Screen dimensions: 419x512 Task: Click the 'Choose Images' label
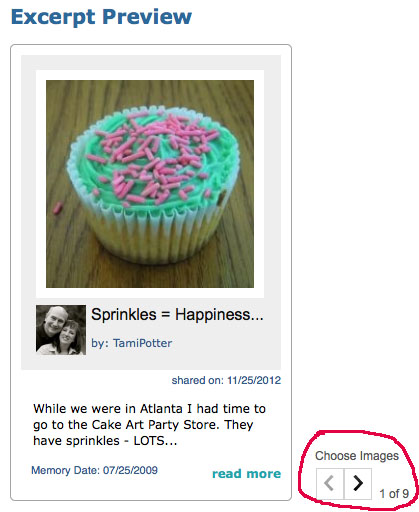tap(357, 456)
